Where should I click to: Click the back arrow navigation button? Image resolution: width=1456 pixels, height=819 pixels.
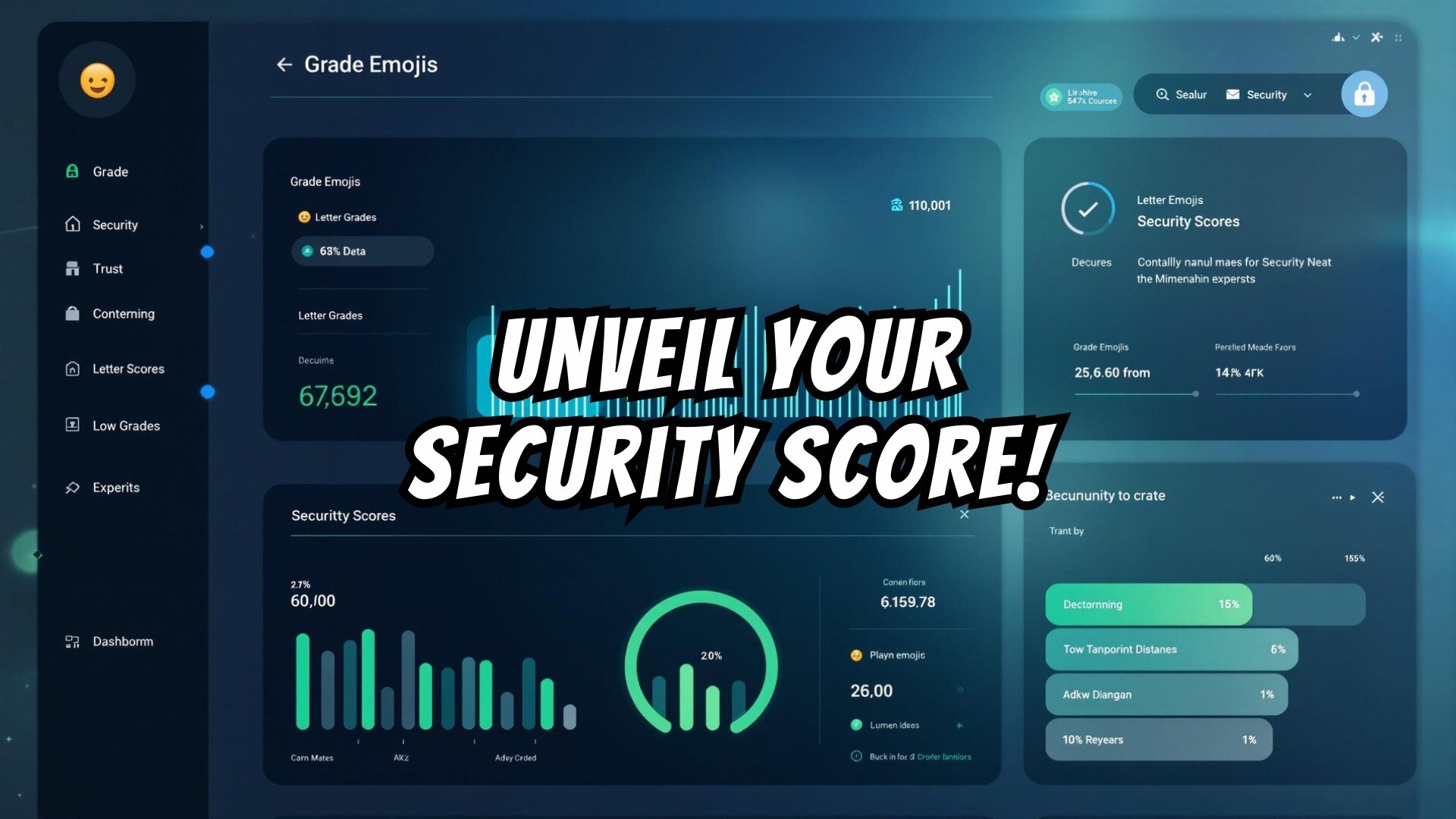click(284, 64)
